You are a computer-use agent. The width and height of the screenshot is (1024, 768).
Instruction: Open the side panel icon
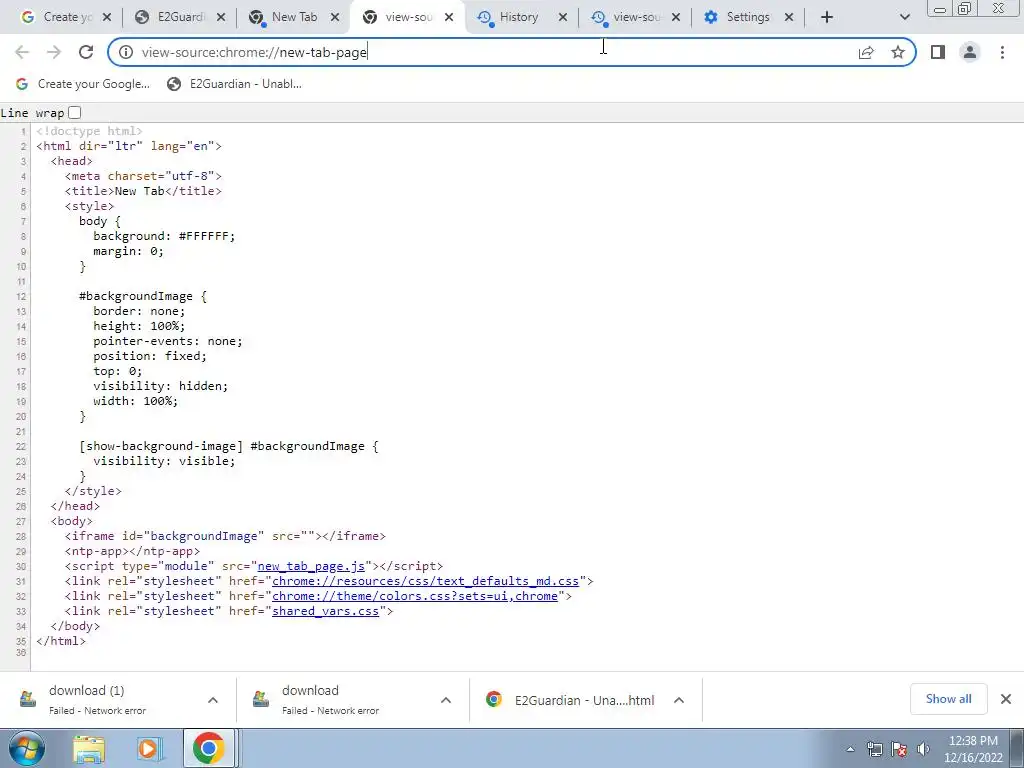point(938,52)
